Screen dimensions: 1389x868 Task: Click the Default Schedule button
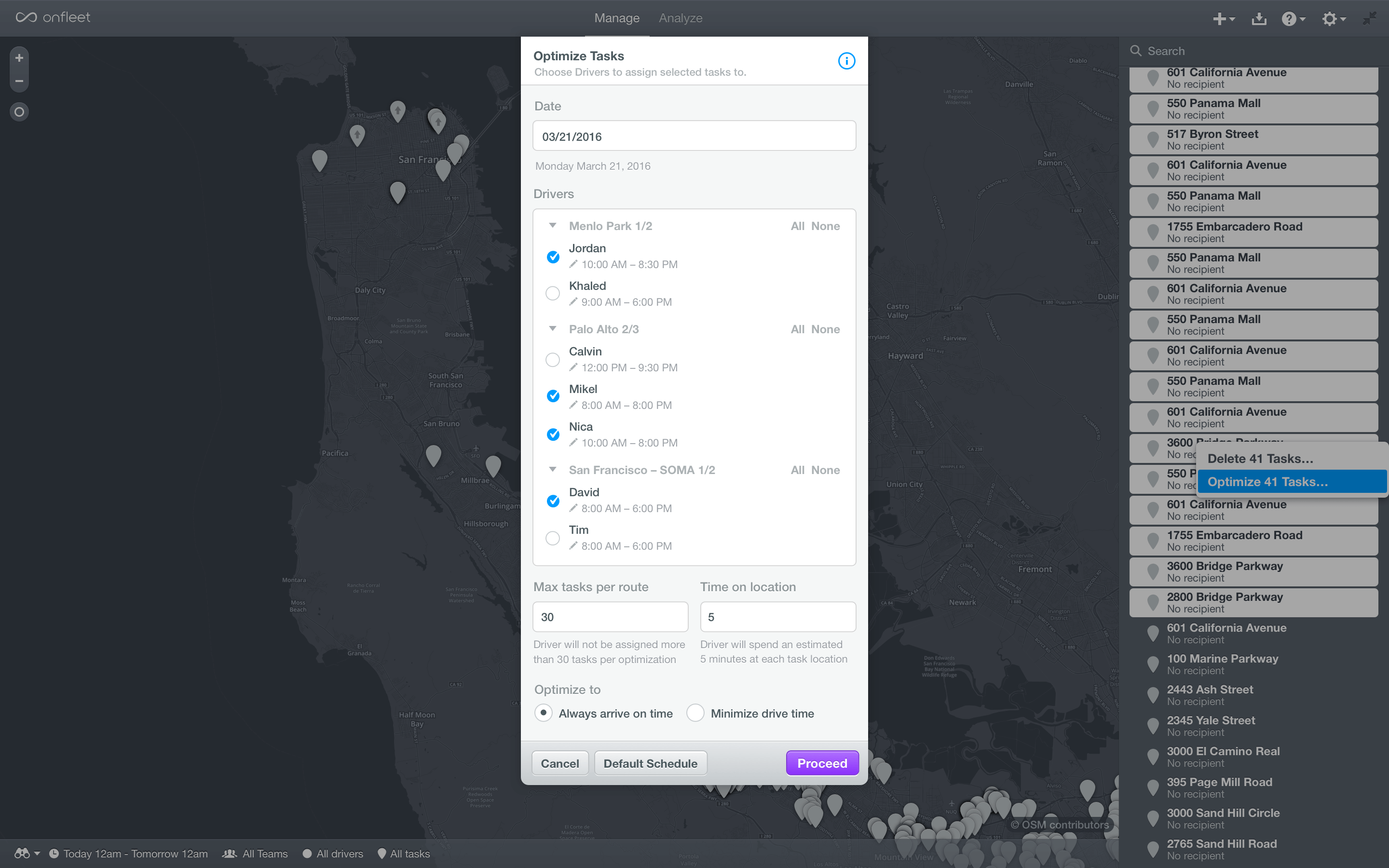(650, 763)
